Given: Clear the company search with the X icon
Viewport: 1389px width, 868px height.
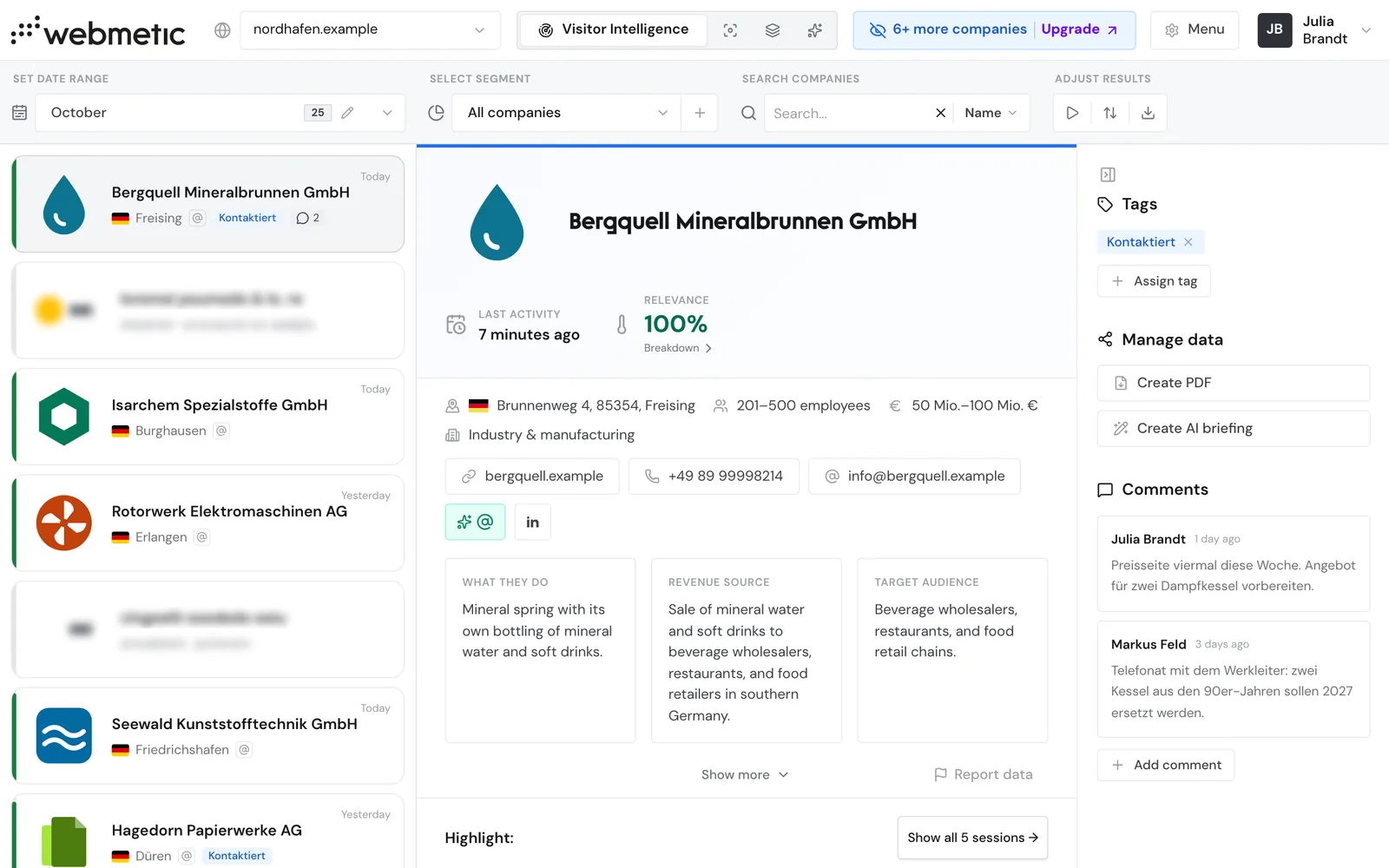Looking at the screenshot, I should coord(940,113).
